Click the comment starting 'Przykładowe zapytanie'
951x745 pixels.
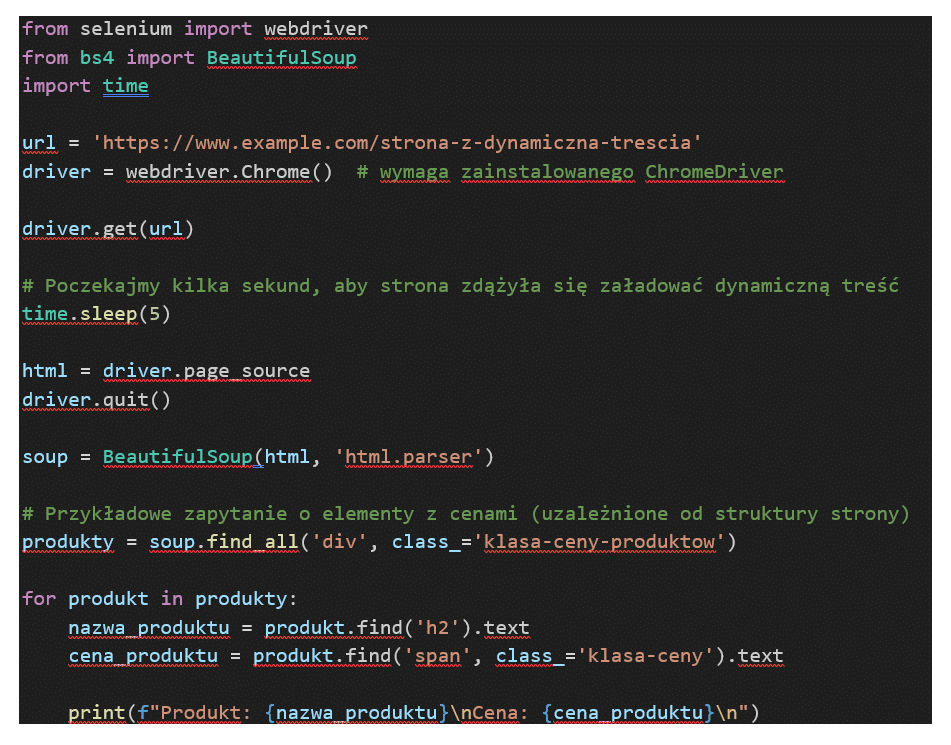click(x=466, y=514)
